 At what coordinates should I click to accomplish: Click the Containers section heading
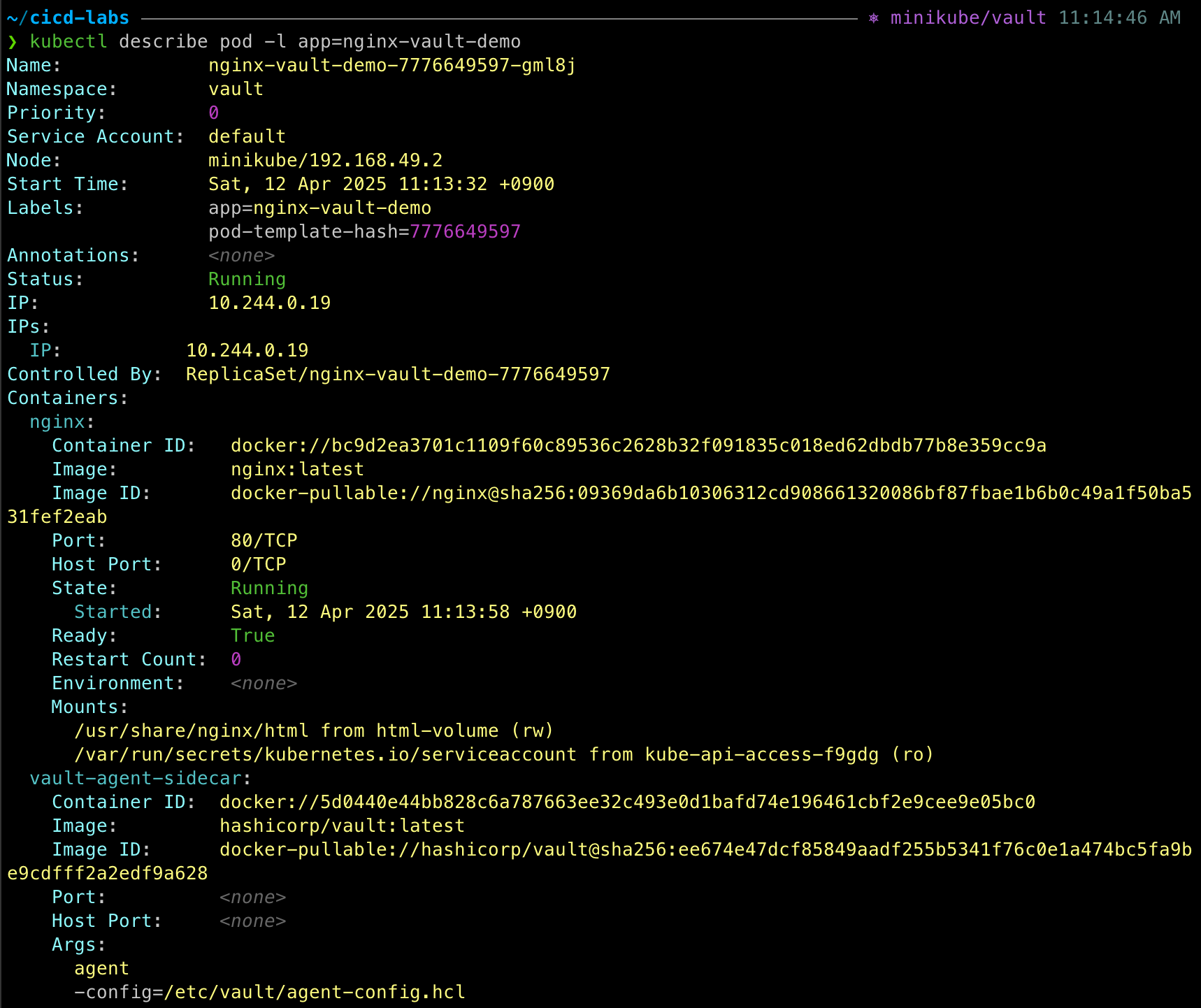[68, 398]
